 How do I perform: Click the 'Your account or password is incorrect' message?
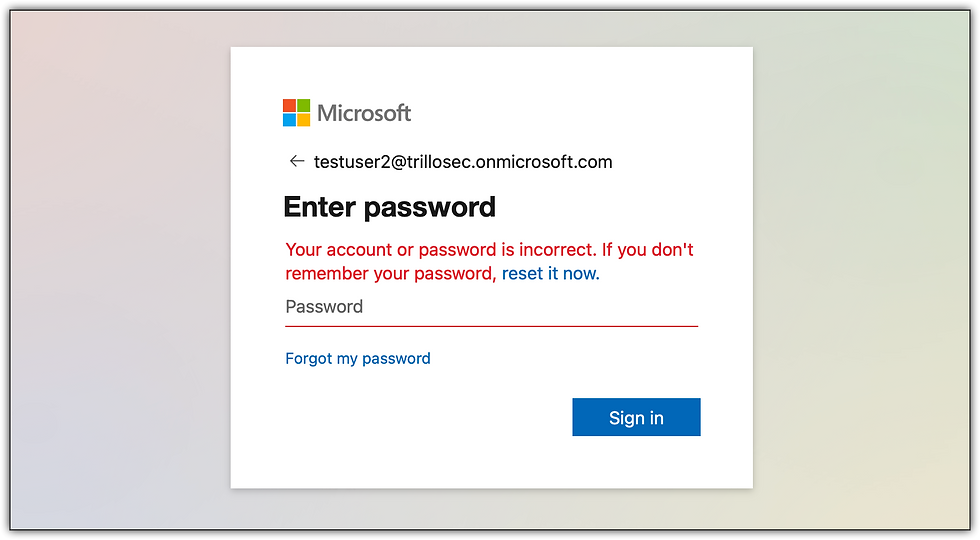441,249
